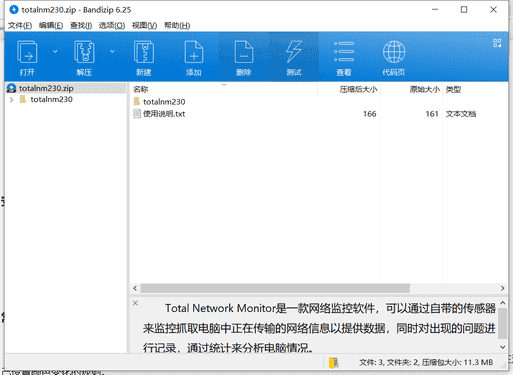Image resolution: width=513 pixels, height=375 pixels.
Task: Add files using the 添加 icon
Action: (194, 57)
